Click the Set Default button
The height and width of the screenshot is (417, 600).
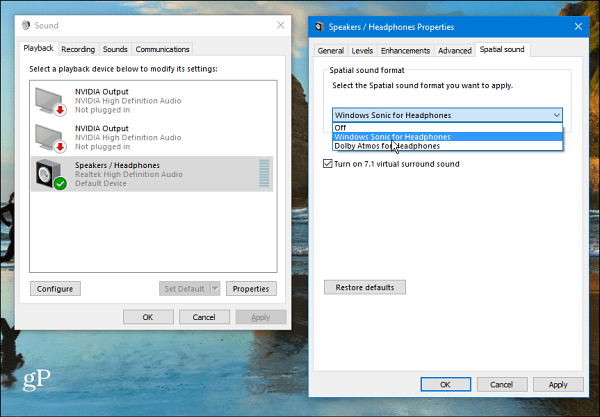click(185, 289)
